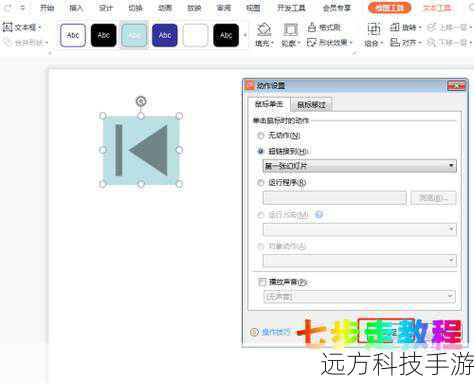Click the tips icon beside 操作技巧

[x=254, y=332]
